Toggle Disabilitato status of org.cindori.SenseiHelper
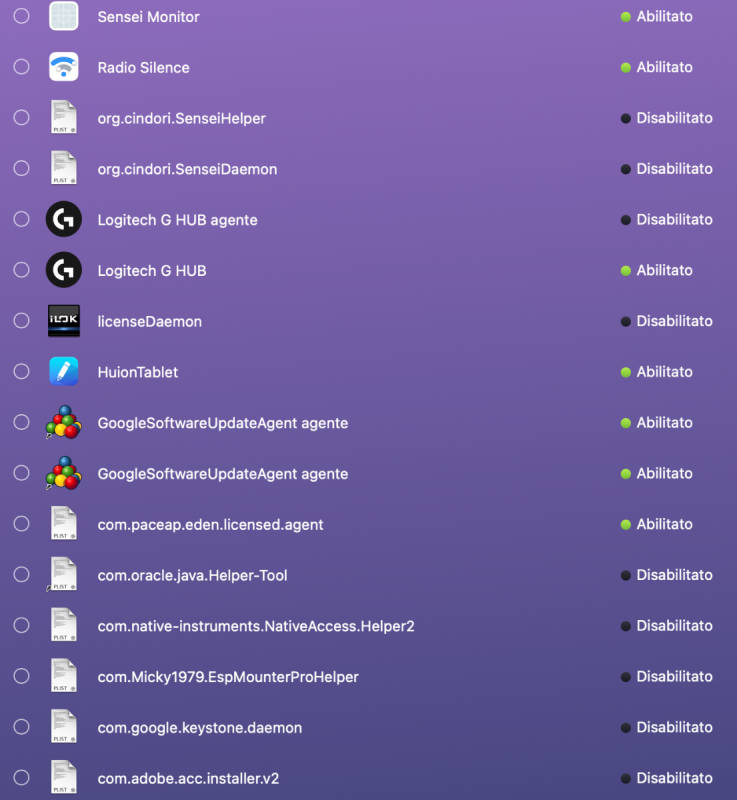Viewport: 737px width, 800px height. 667,118
